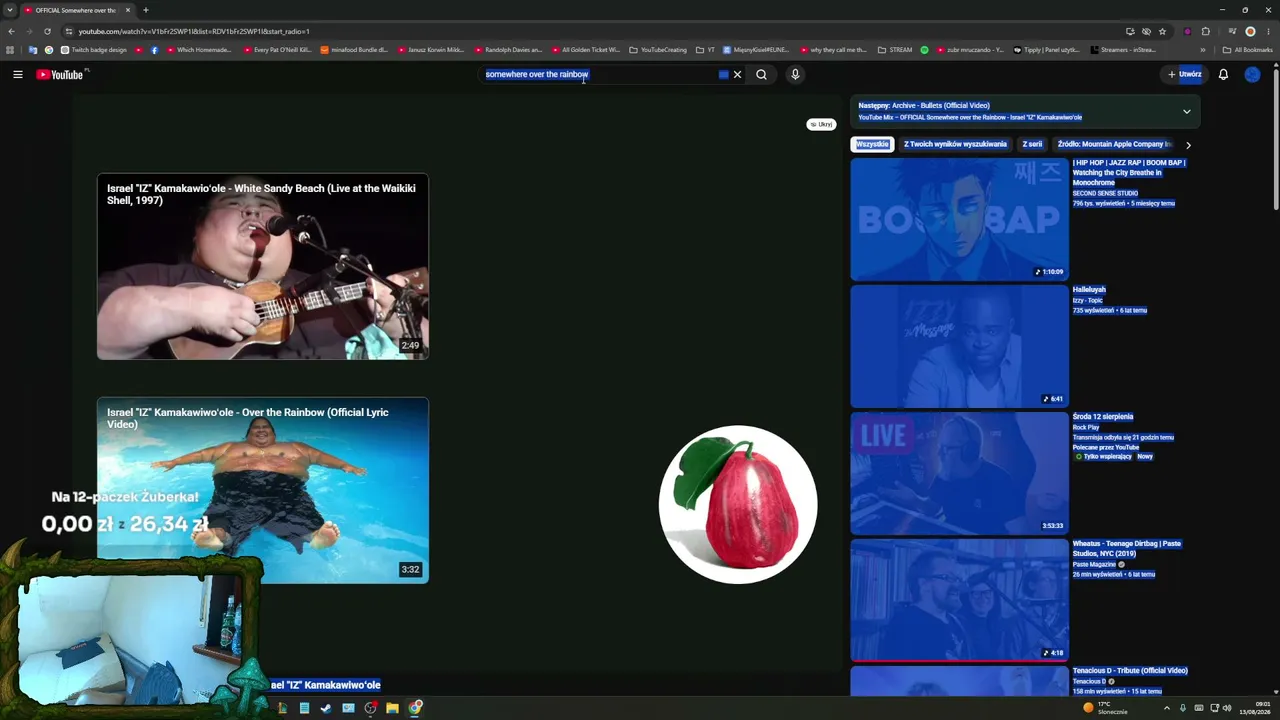Click the red fruit image circle

pos(738,504)
